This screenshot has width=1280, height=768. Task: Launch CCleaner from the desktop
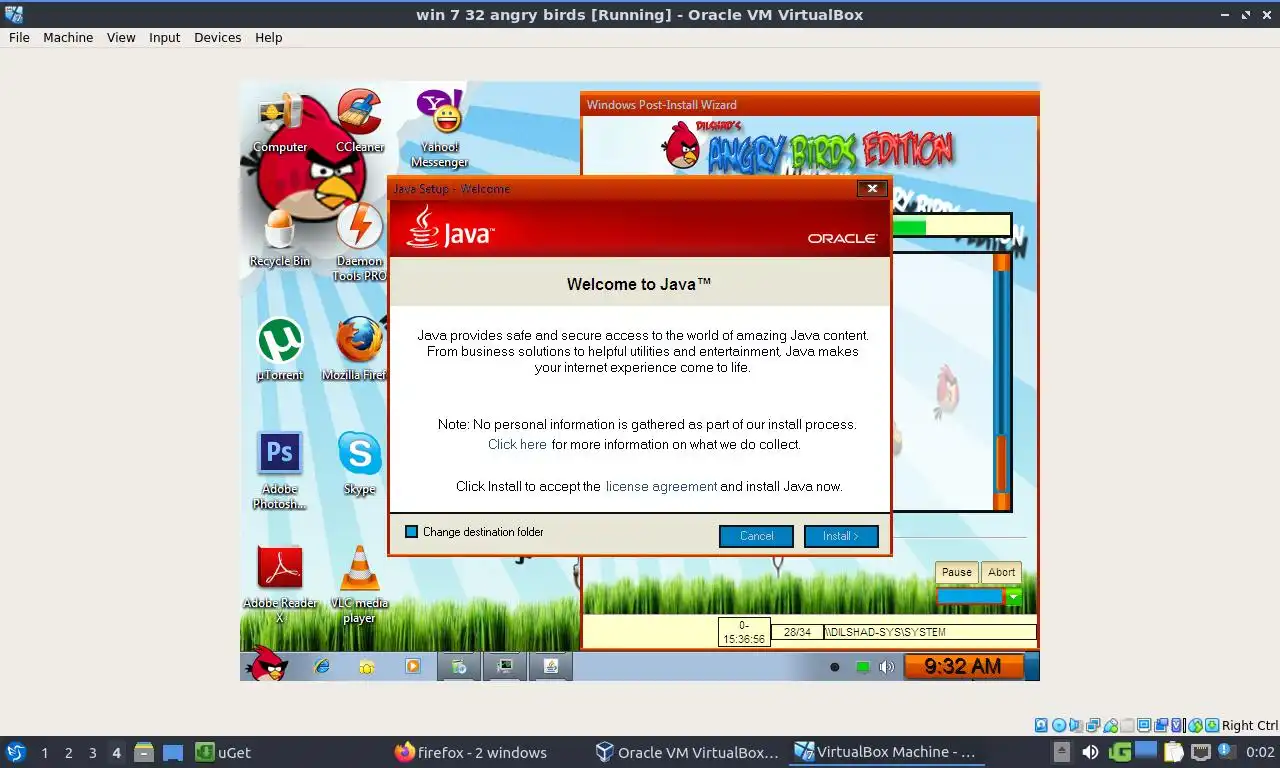tap(359, 123)
